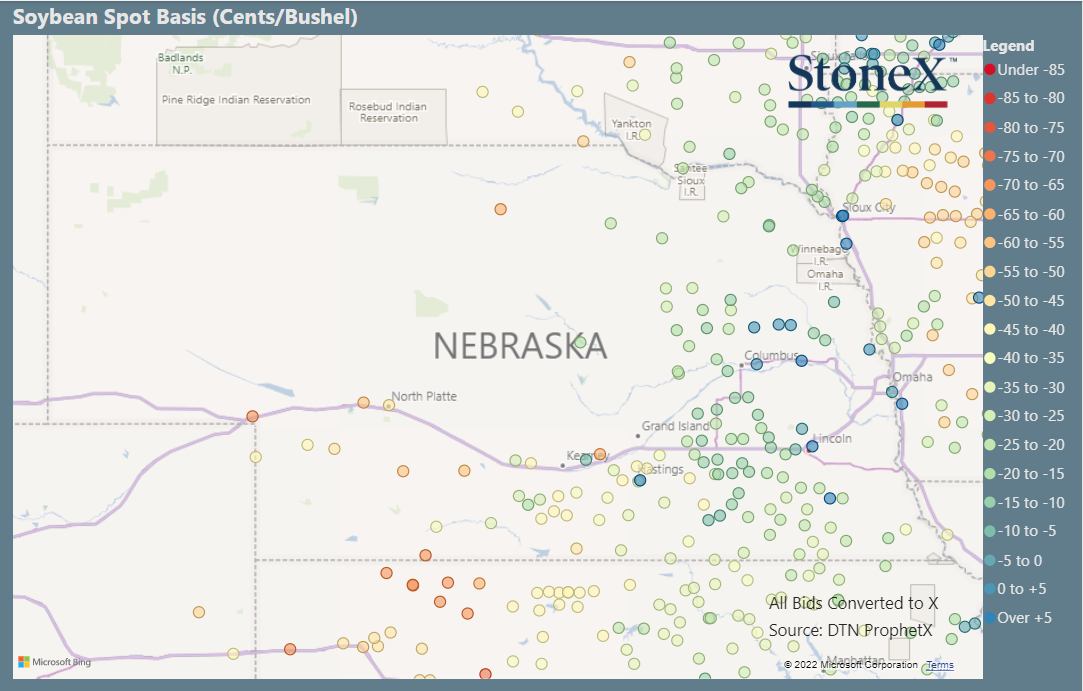Click the Rosebud Indian Reservation label
Screen dimensions: 1083x691
[388, 112]
